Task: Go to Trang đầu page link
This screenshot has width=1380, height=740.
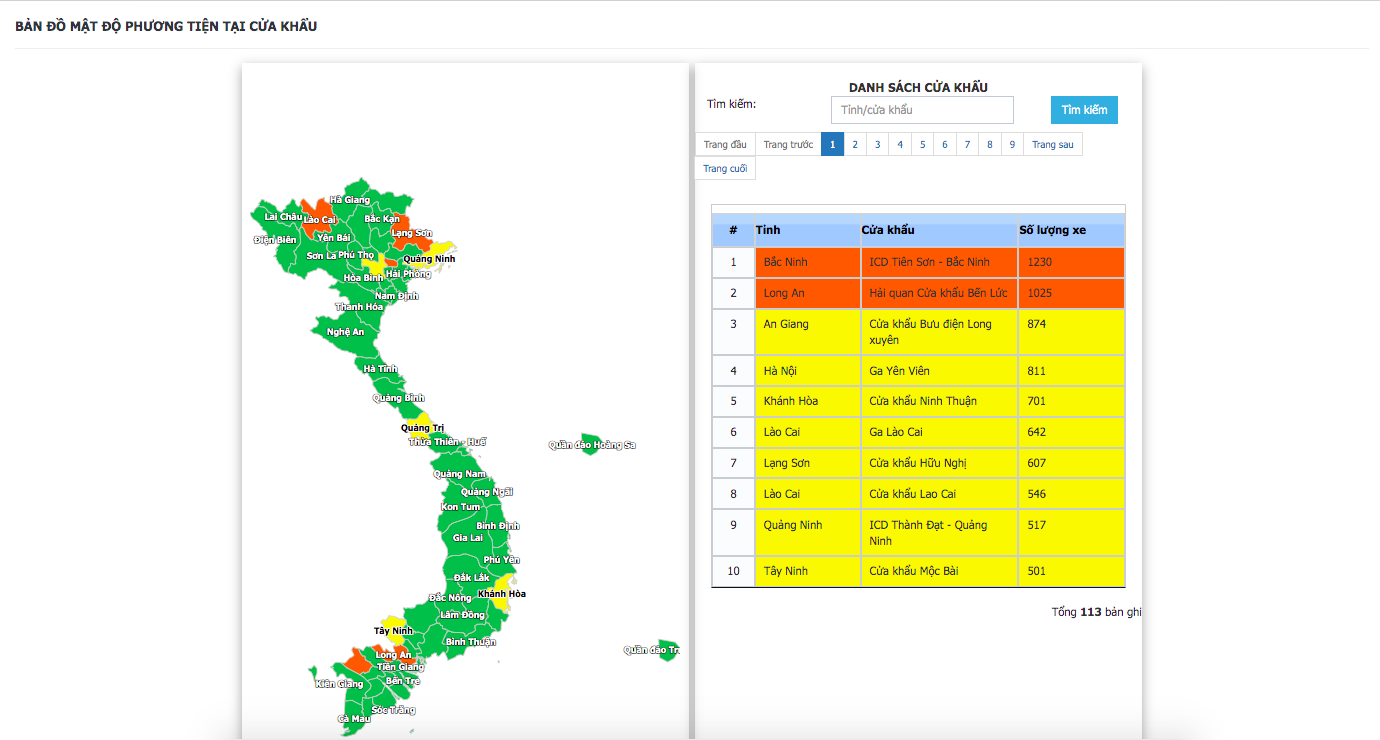Action: point(725,145)
